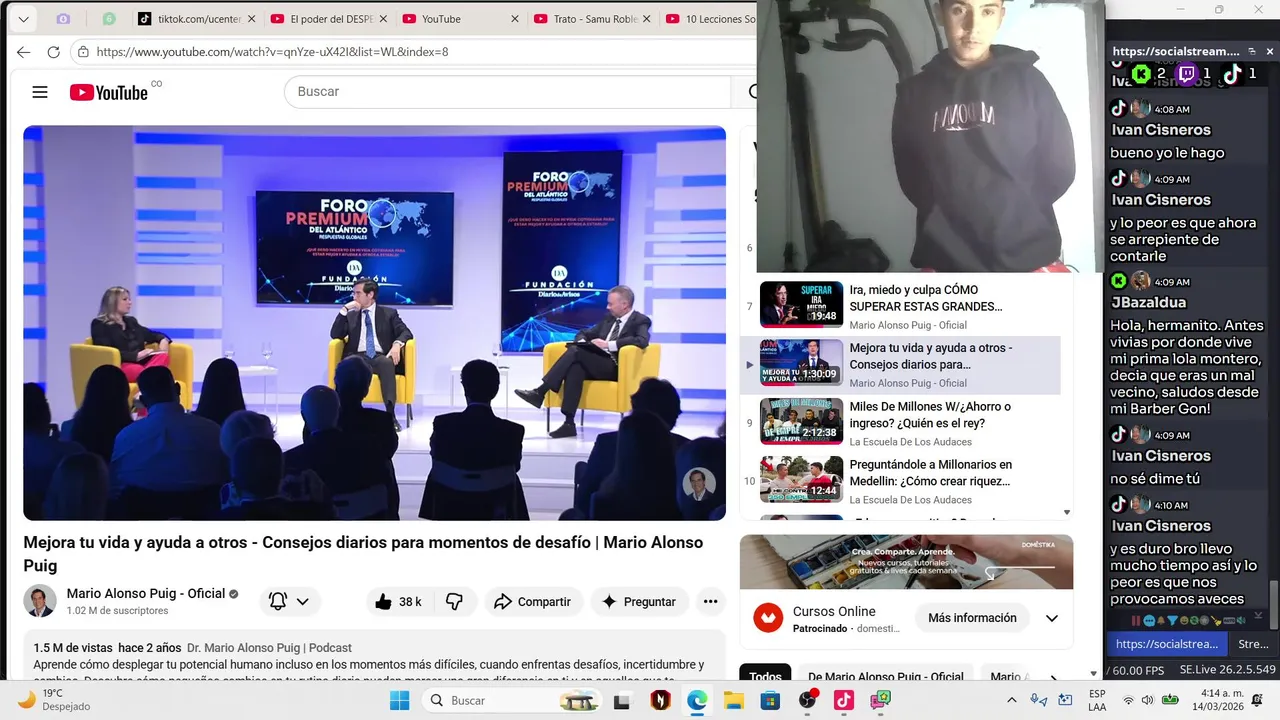Pop out the socialstream dock panel
1280x720 pixels.
[x=1252, y=51]
